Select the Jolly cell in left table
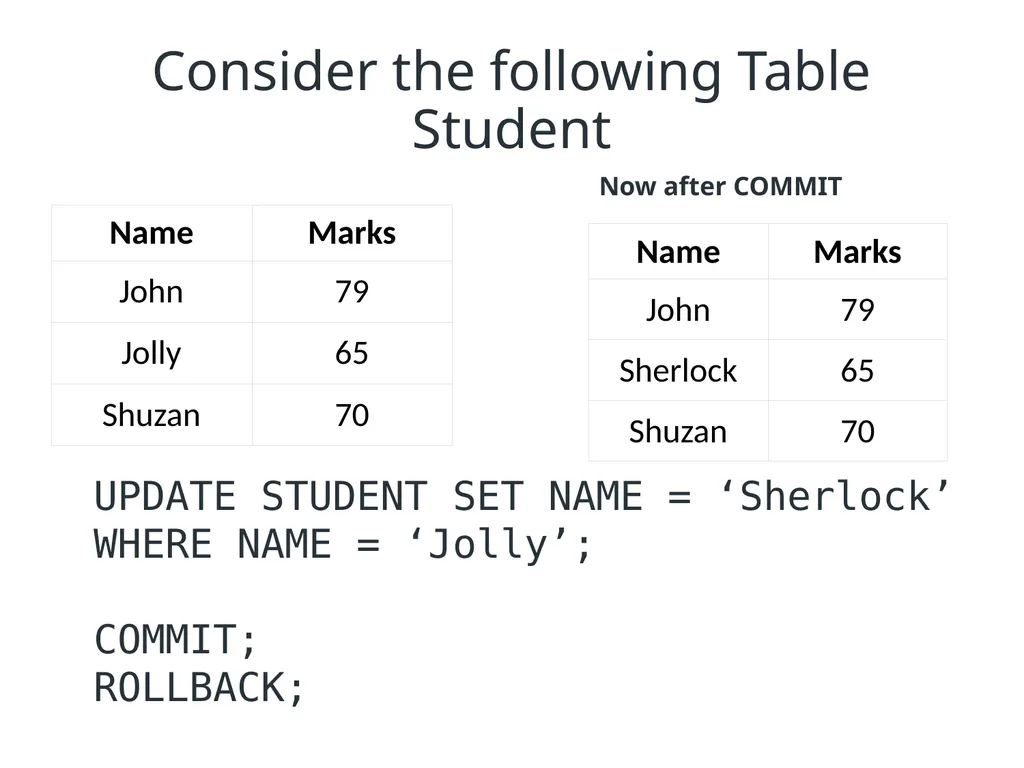The image size is (1024, 768). (152, 353)
